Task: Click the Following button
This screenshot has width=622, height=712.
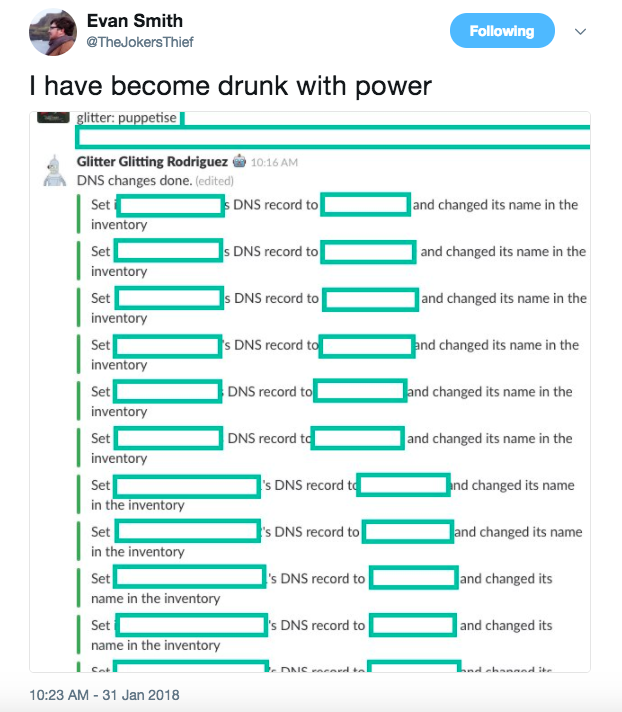Action: [502, 31]
